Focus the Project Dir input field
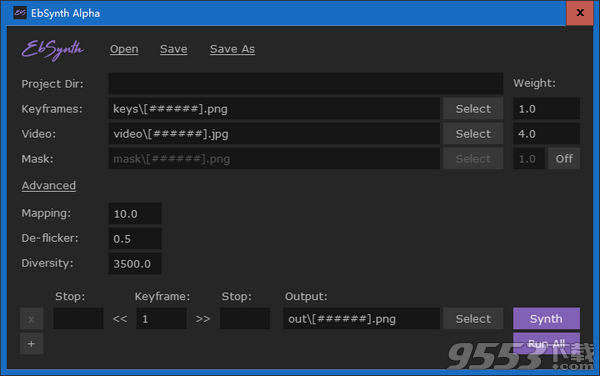This screenshot has width=600, height=376. [x=305, y=83]
